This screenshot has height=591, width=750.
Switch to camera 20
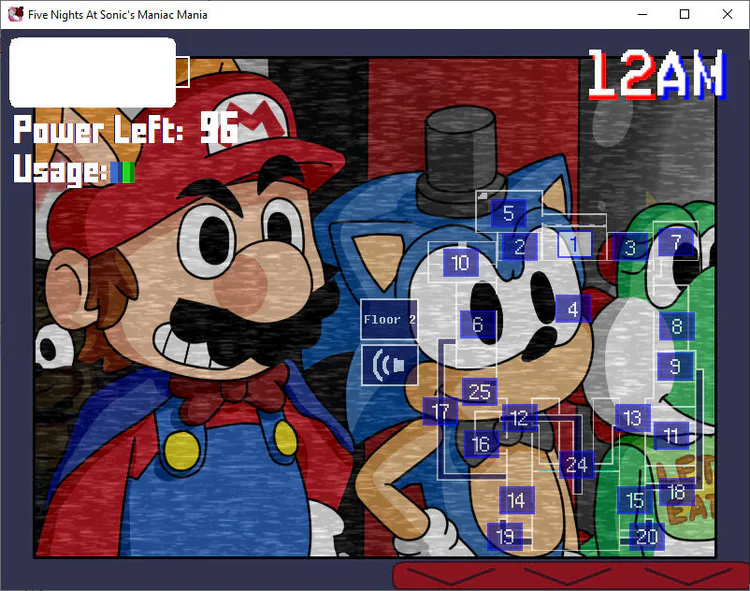click(x=647, y=536)
